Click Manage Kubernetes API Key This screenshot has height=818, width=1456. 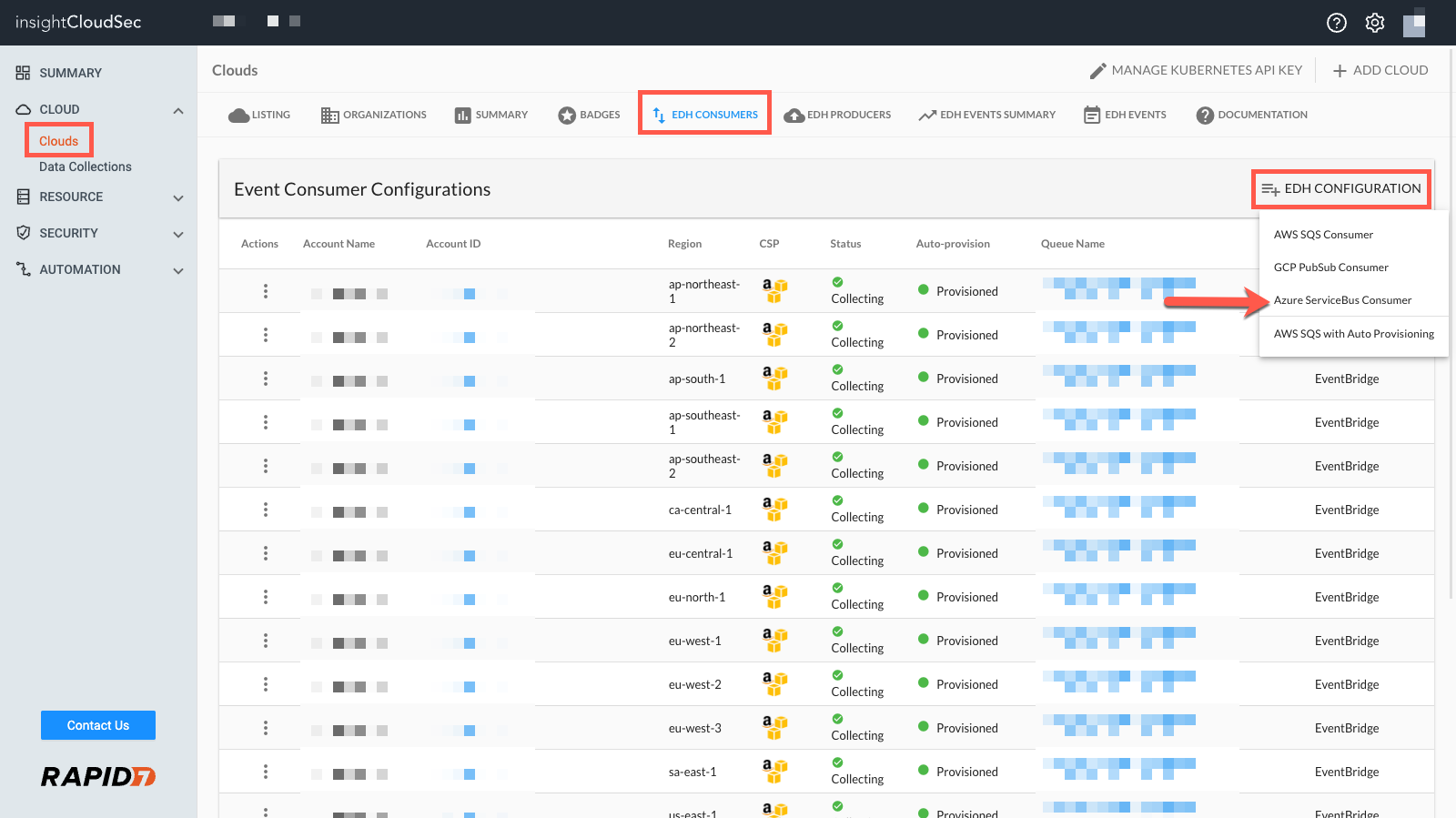click(1196, 70)
